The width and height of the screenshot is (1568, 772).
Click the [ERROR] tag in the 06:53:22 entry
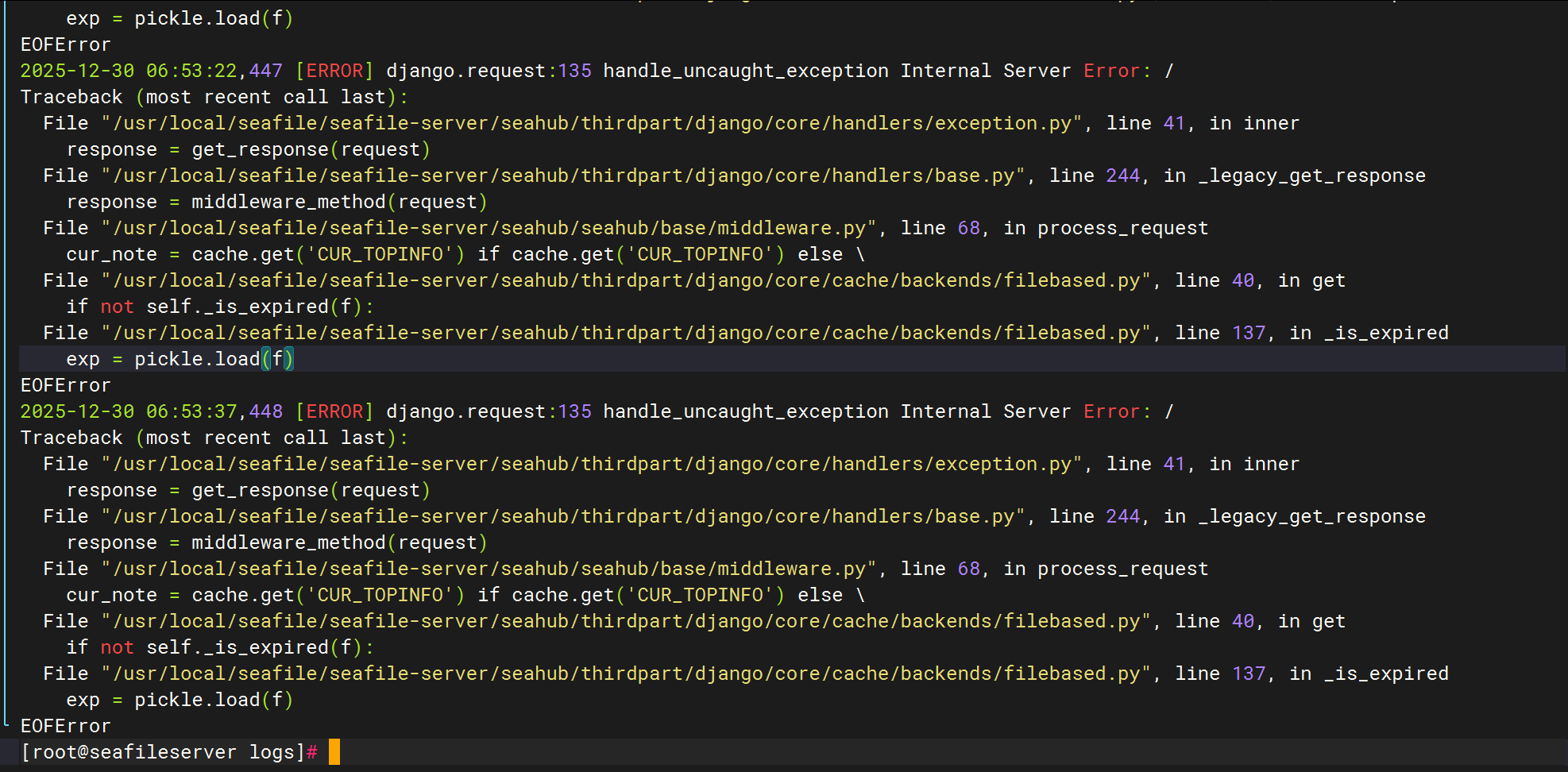tap(334, 71)
